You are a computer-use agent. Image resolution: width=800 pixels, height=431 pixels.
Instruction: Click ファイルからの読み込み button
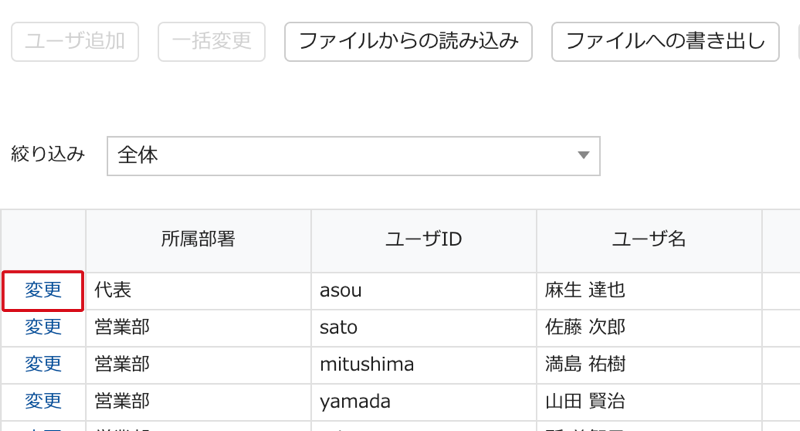click(408, 41)
